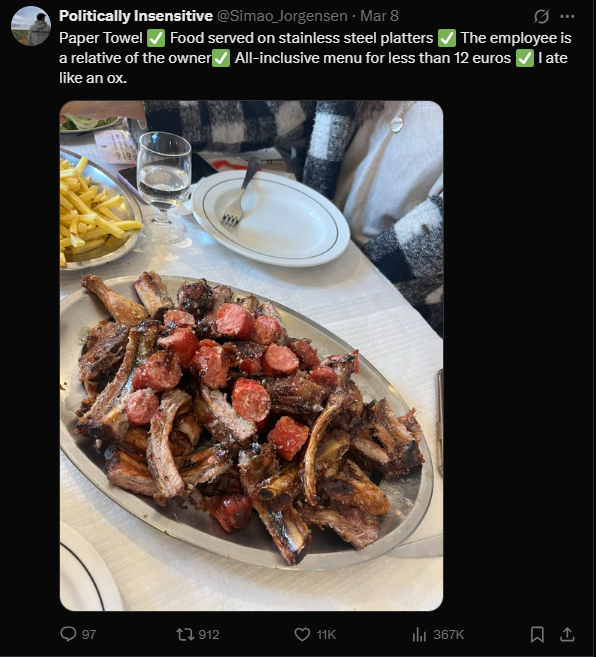Open the Mar 8 timestamp link
The image size is (596, 657).
point(379,16)
